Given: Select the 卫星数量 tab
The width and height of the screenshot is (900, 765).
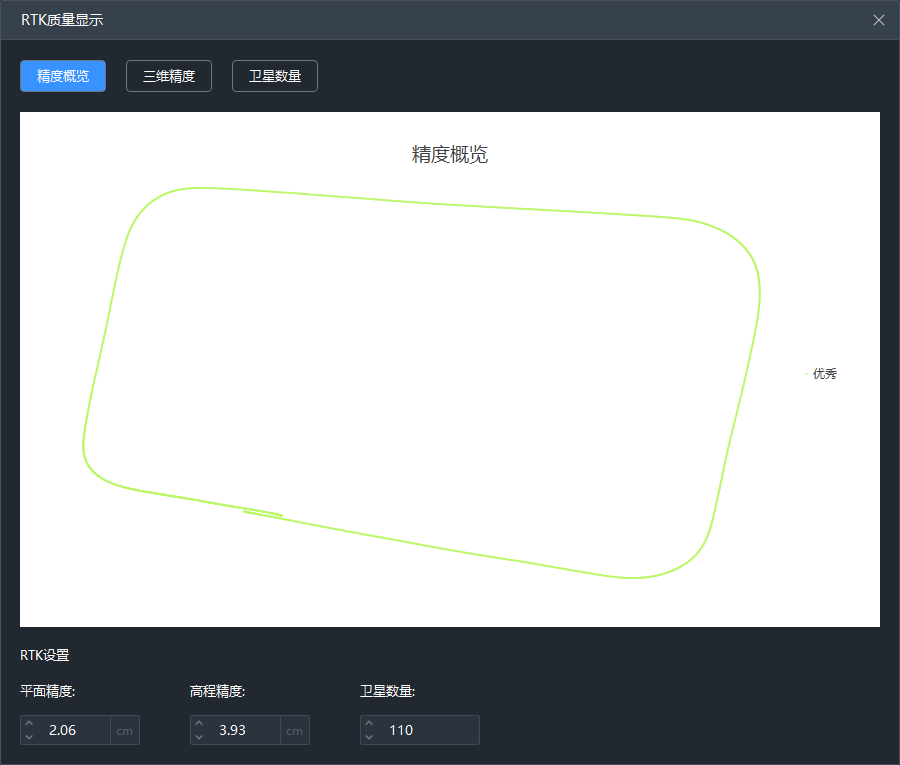Looking at the screenshot, I should [x=275, y=76].
